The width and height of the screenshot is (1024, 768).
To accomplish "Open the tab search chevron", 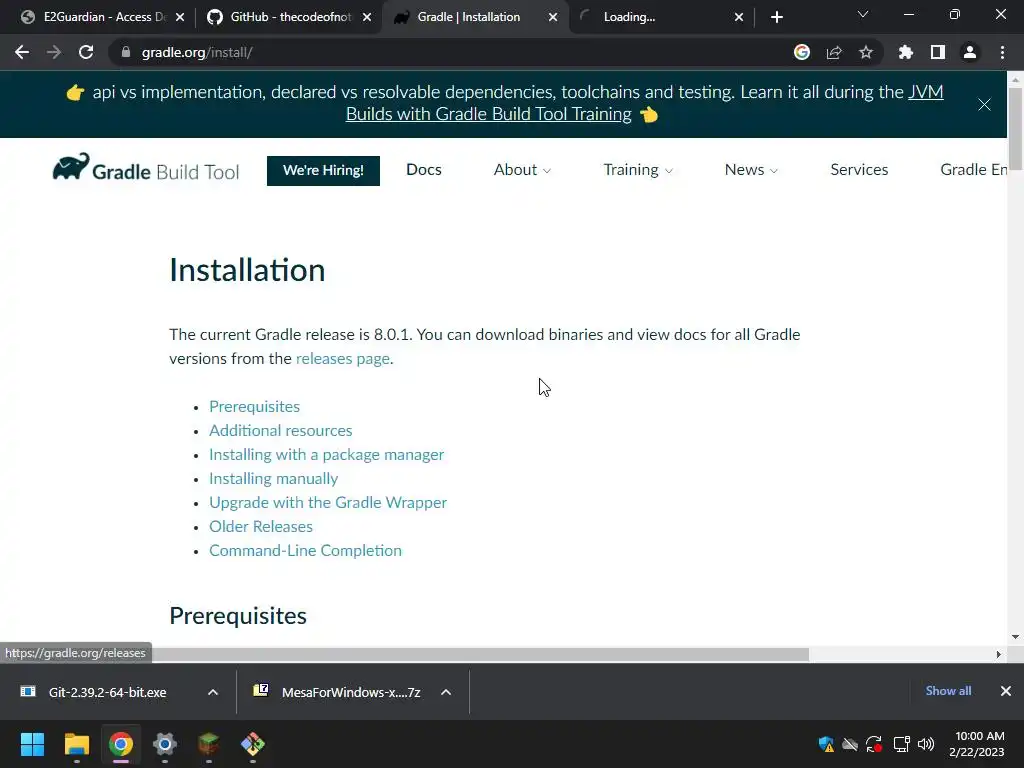I will (x=863, y=14).
